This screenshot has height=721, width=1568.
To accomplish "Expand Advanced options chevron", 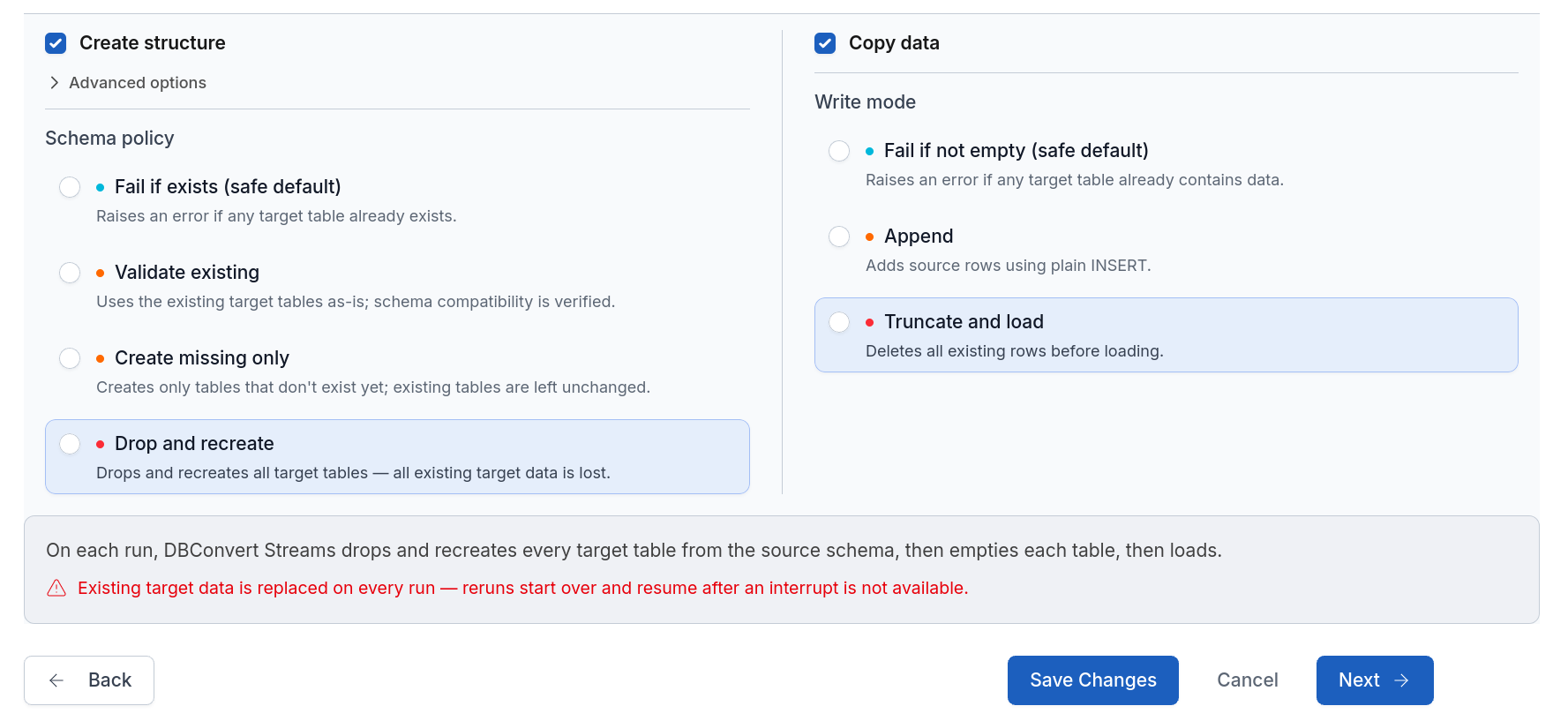I will pyautogui.click(x=55, y=83).
